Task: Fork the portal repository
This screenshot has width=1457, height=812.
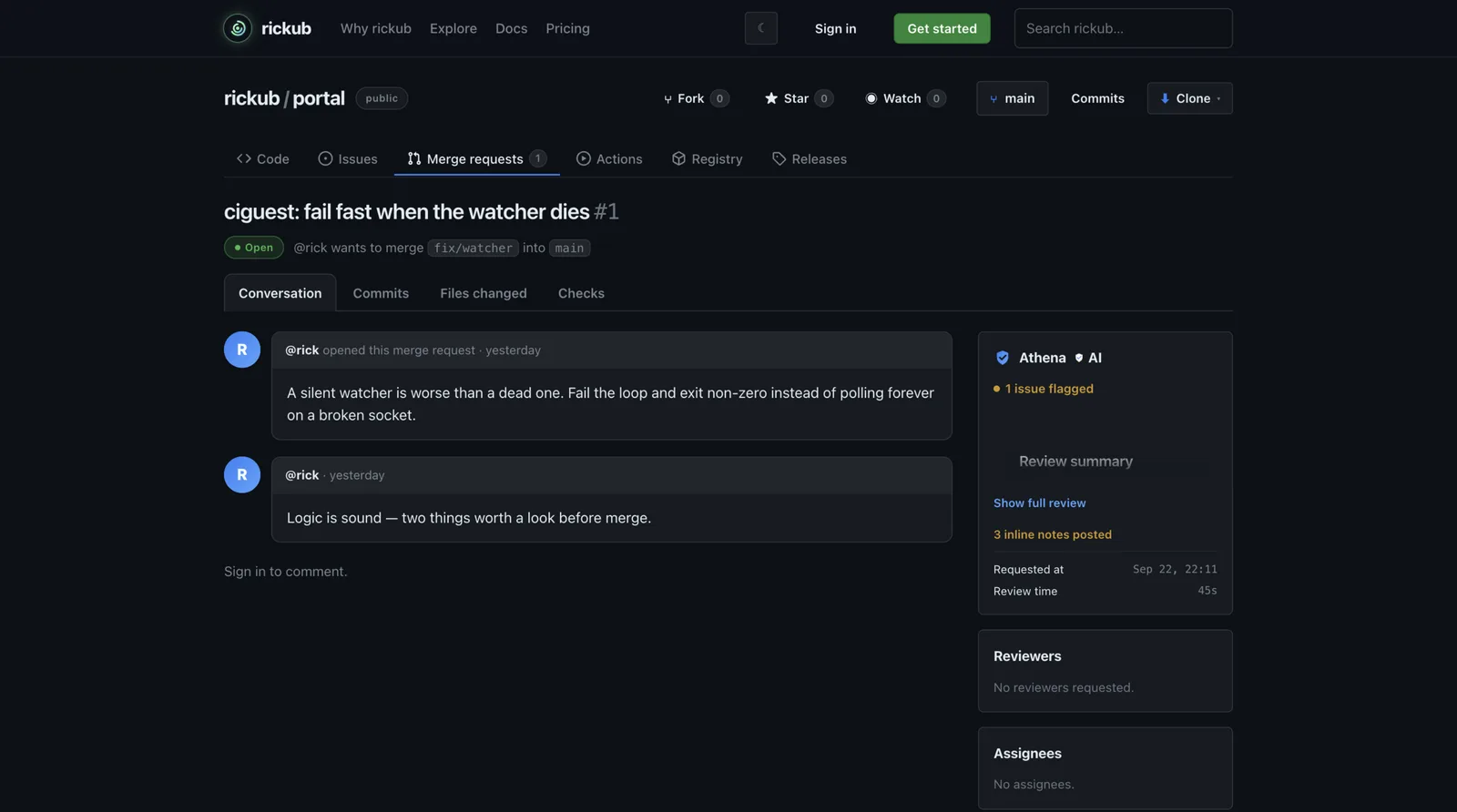Action: click(696, 98)
